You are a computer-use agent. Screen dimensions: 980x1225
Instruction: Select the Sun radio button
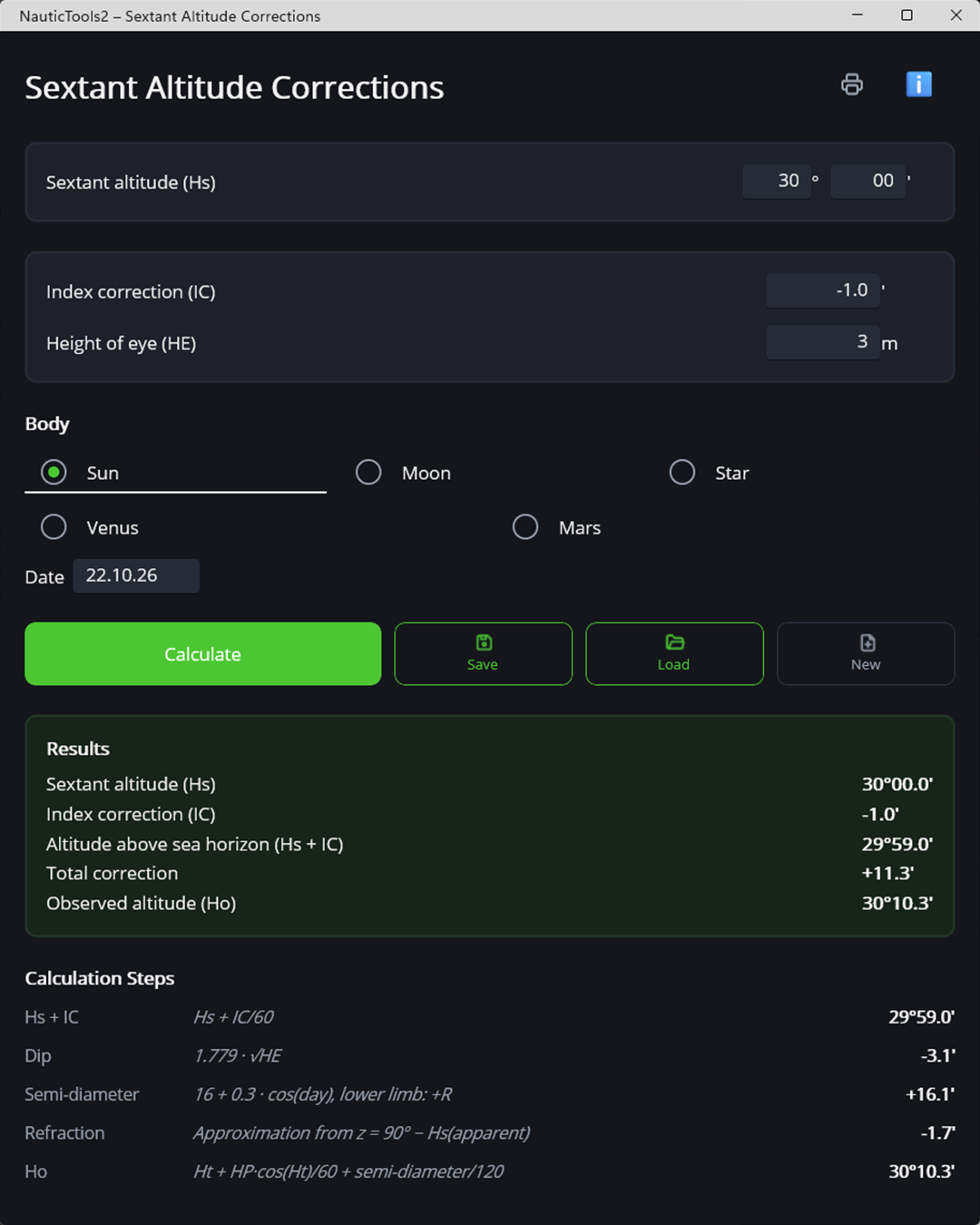click(x=54, y=473)
